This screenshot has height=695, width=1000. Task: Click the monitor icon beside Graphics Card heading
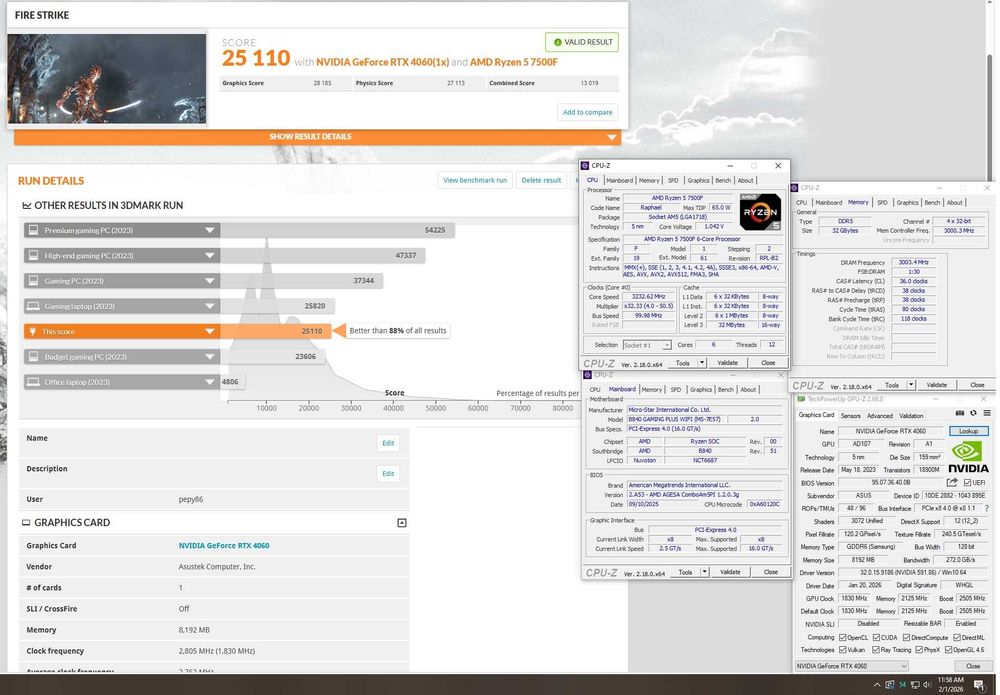click(x=26, y=522)
